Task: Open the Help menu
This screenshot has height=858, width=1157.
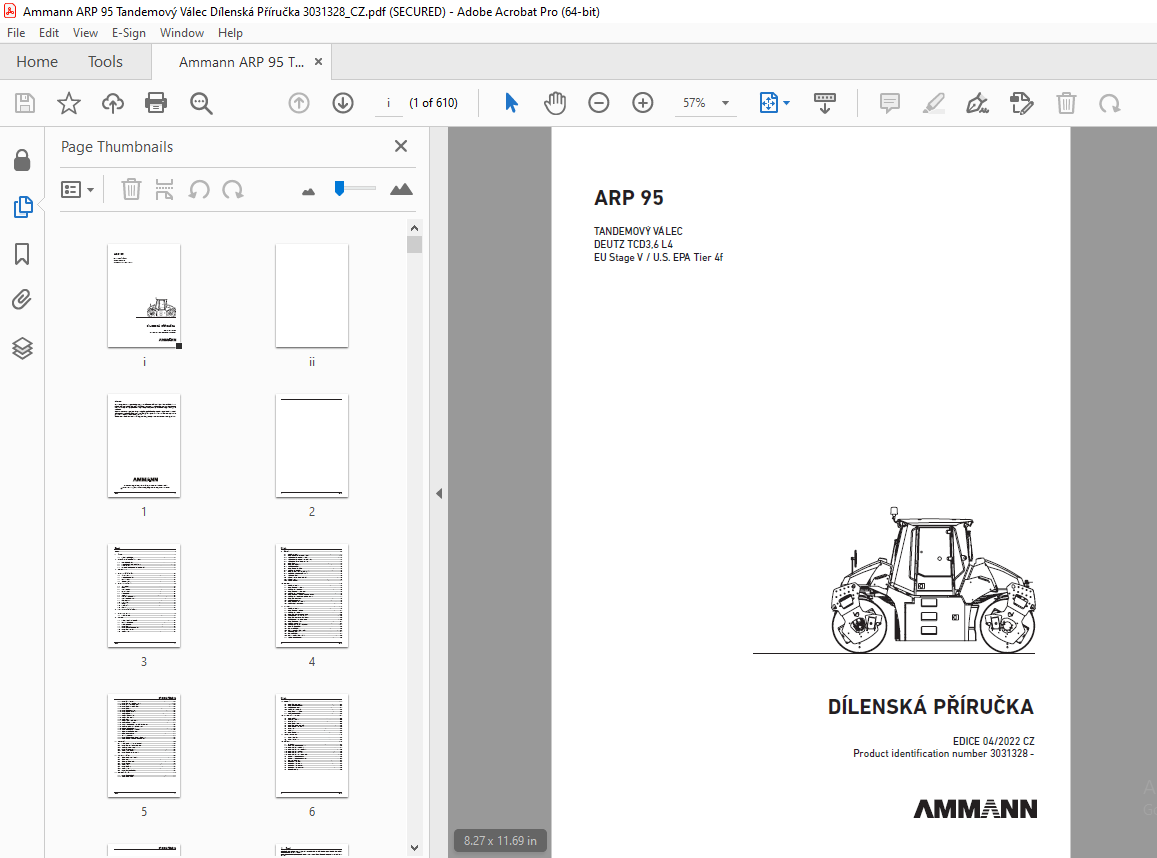Action: coord(230,32)
